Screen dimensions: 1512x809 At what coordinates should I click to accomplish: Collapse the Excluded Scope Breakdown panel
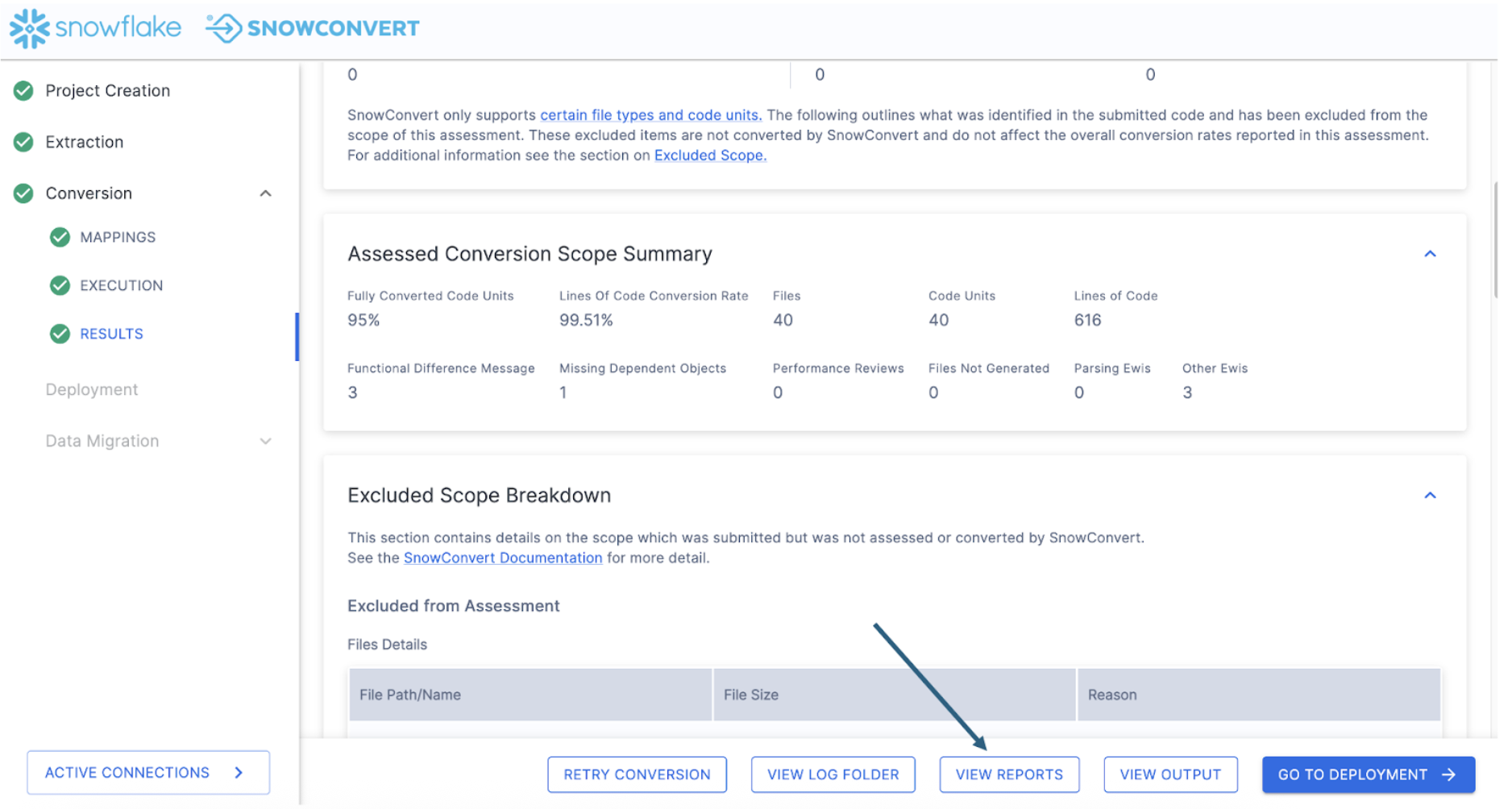(1431, 496)
